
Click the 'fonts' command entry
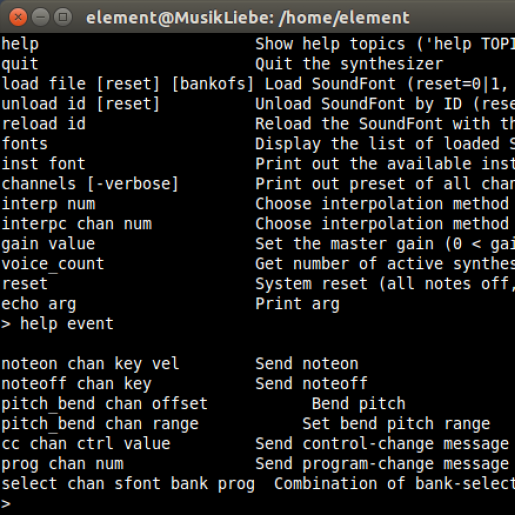point(24,144)
